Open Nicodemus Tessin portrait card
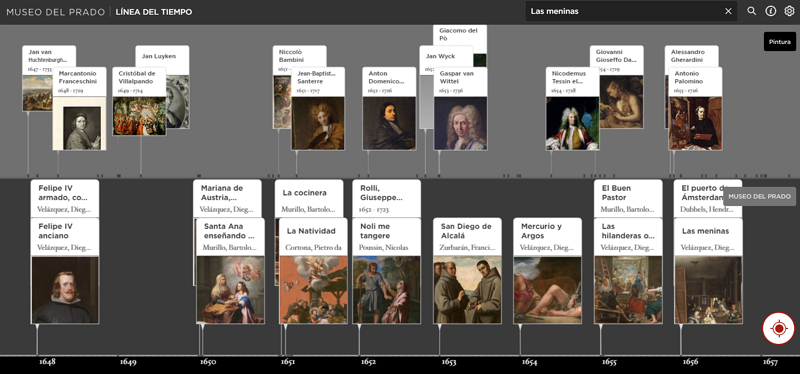 coord(572,108)
